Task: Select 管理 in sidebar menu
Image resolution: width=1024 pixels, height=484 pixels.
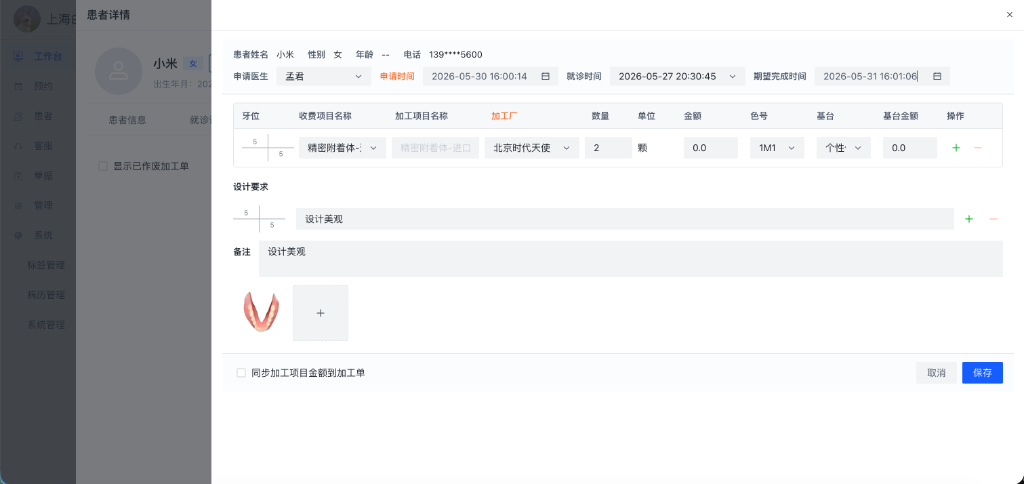Action: click(43, 205)
